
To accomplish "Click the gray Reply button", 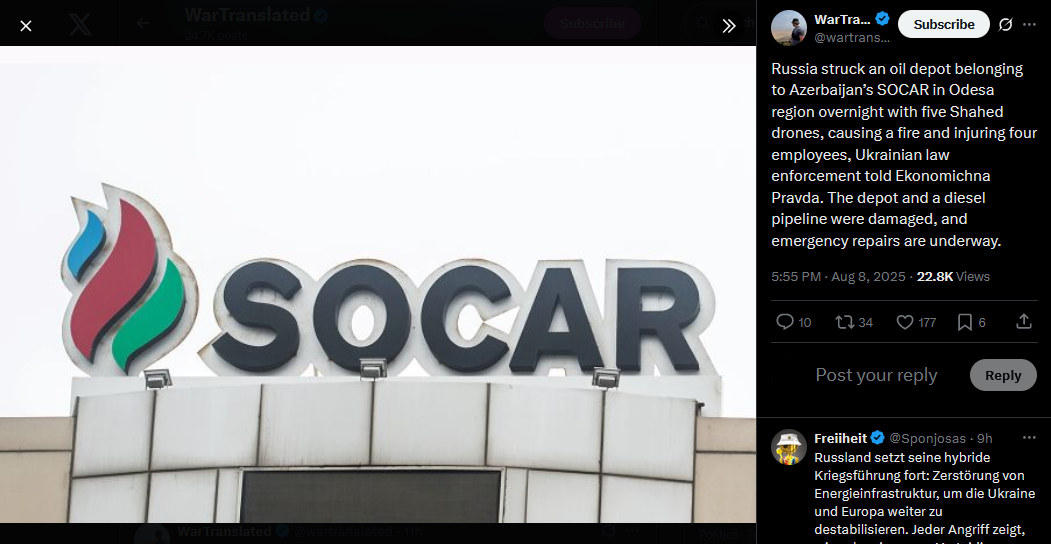I will coord(1003,375).
